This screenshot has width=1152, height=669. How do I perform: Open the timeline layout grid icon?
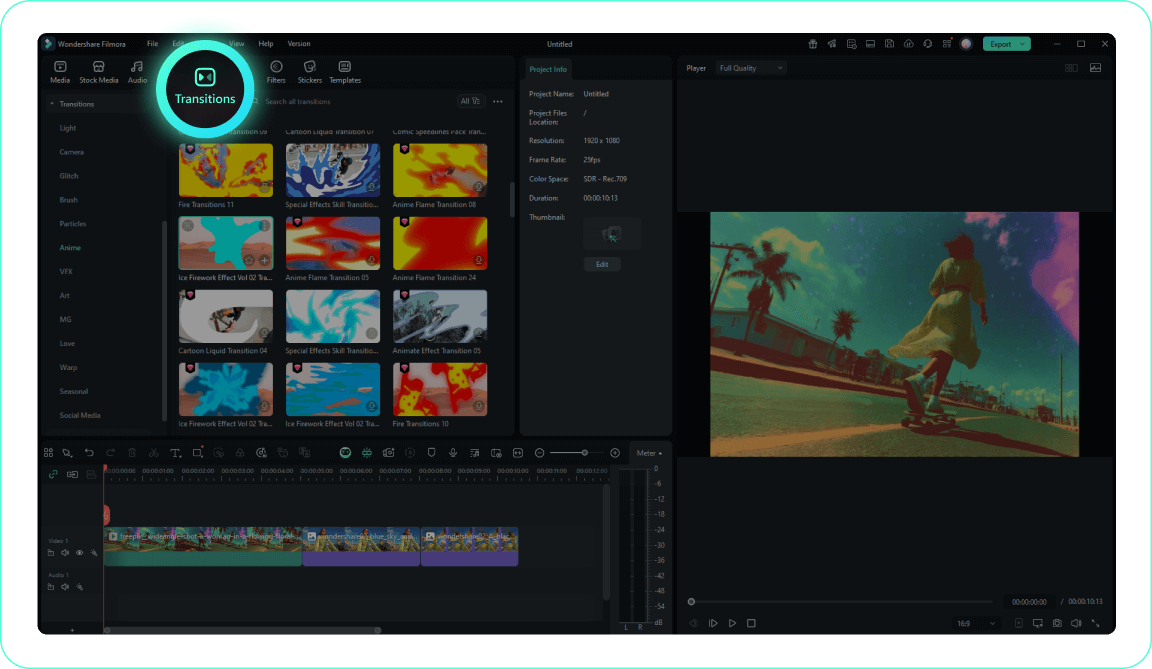point(48,453)
